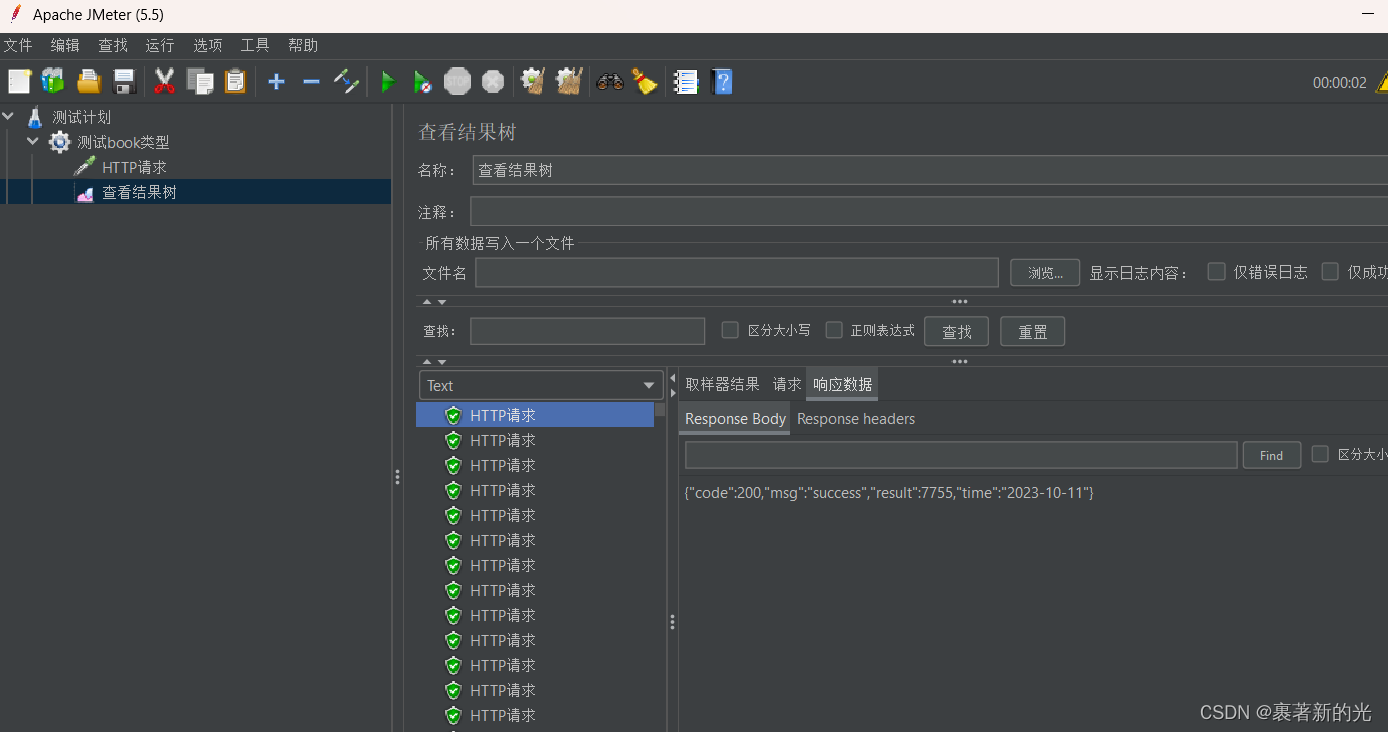Click the Copy toolbar icon
Viewport: 1388px width, 732px height.
200,82
